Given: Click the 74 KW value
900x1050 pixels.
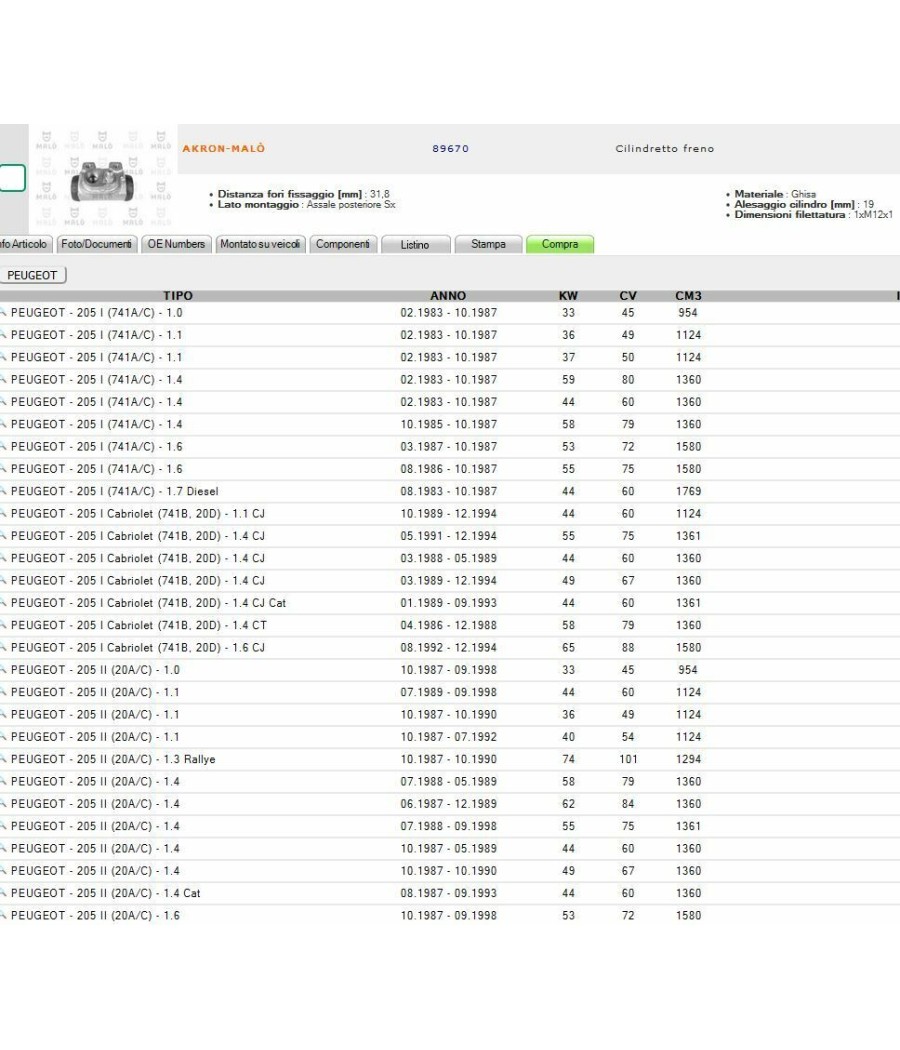Looking at the screenshot, I should pos(569,759).
